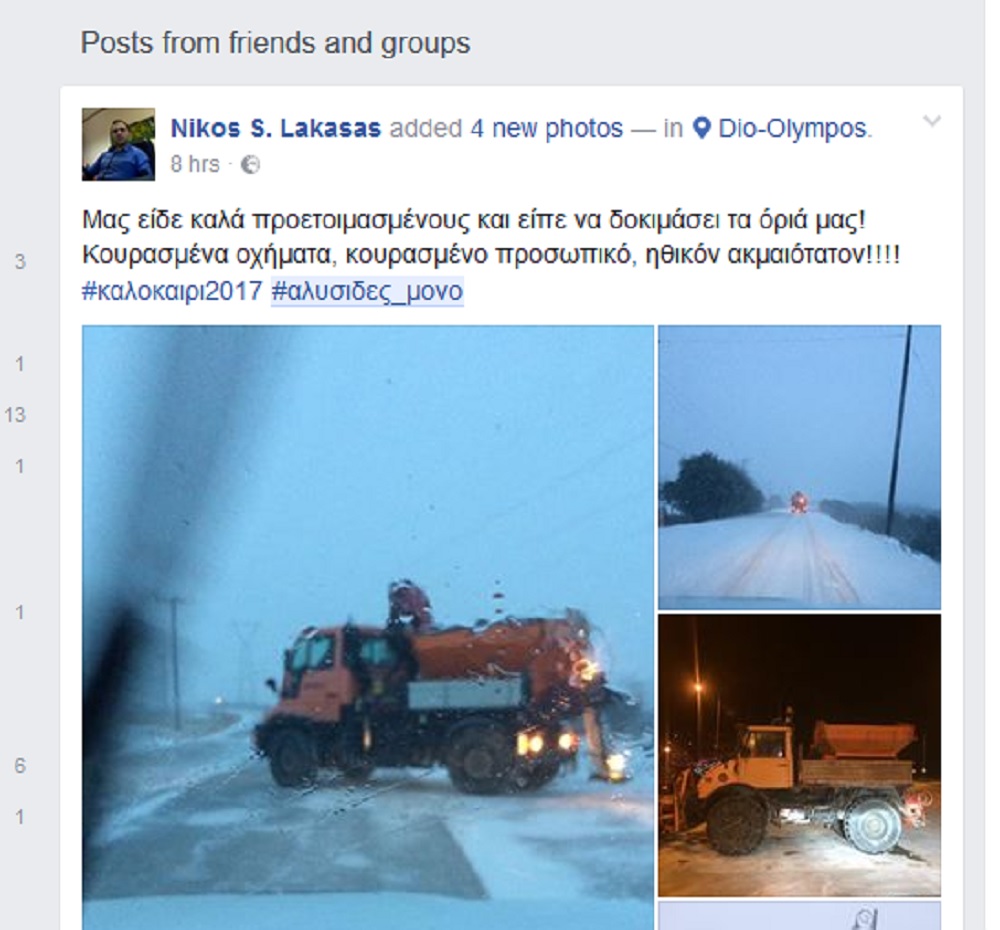Click the sidebar count showing 6
The height and width of the screenshot is (930, 1000).
click(20, 765)
